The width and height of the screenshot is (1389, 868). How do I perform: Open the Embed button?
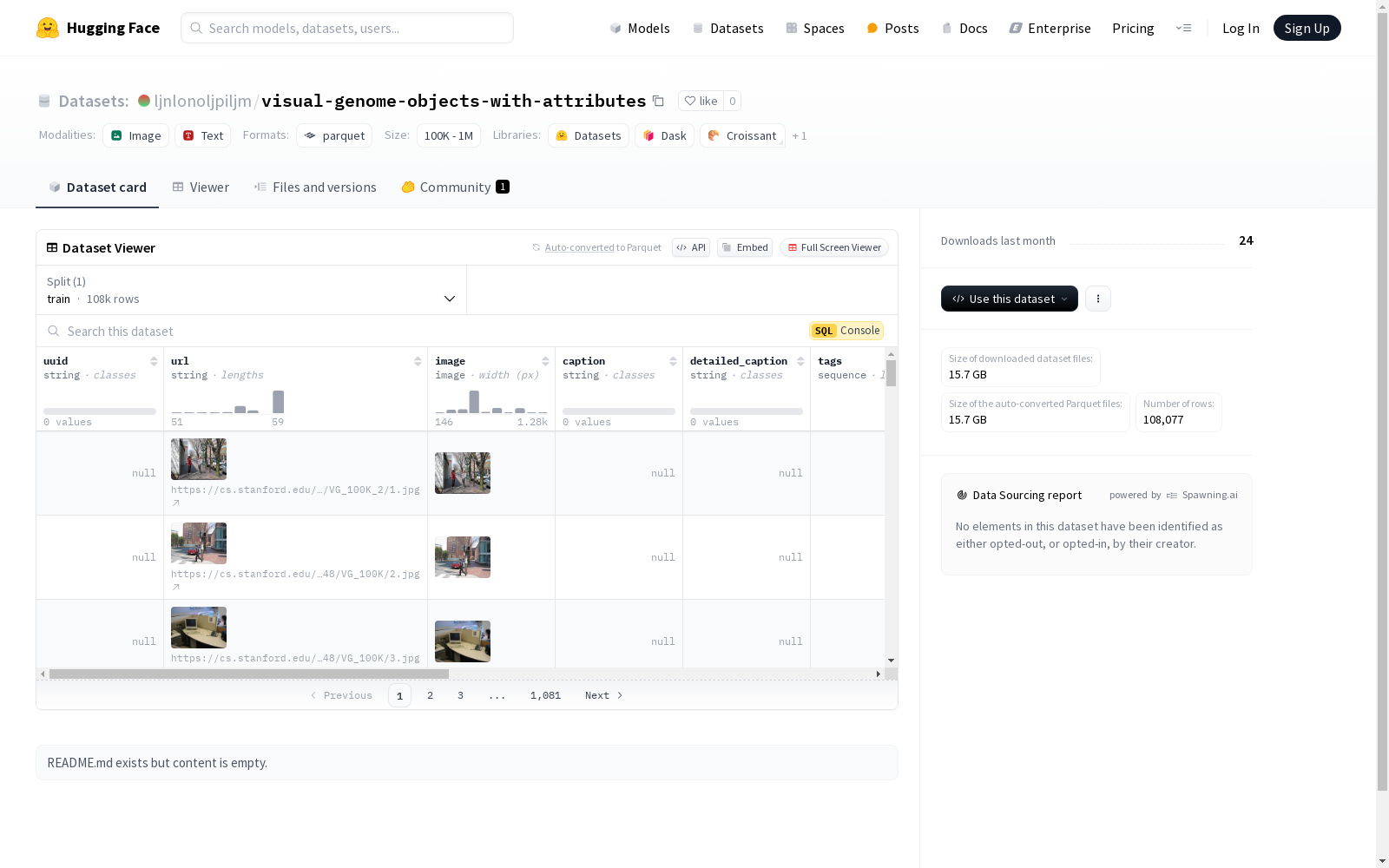click(745, 247)
